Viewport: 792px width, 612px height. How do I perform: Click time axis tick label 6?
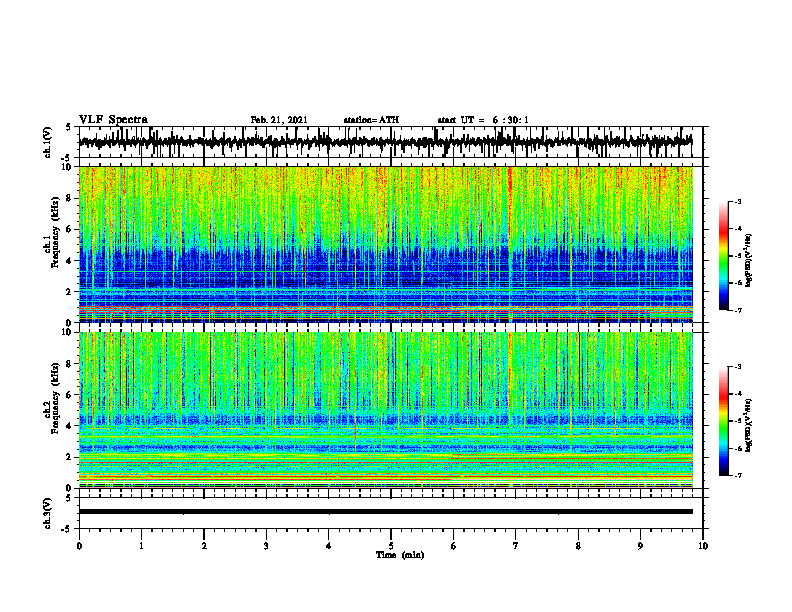pos(454,546)
